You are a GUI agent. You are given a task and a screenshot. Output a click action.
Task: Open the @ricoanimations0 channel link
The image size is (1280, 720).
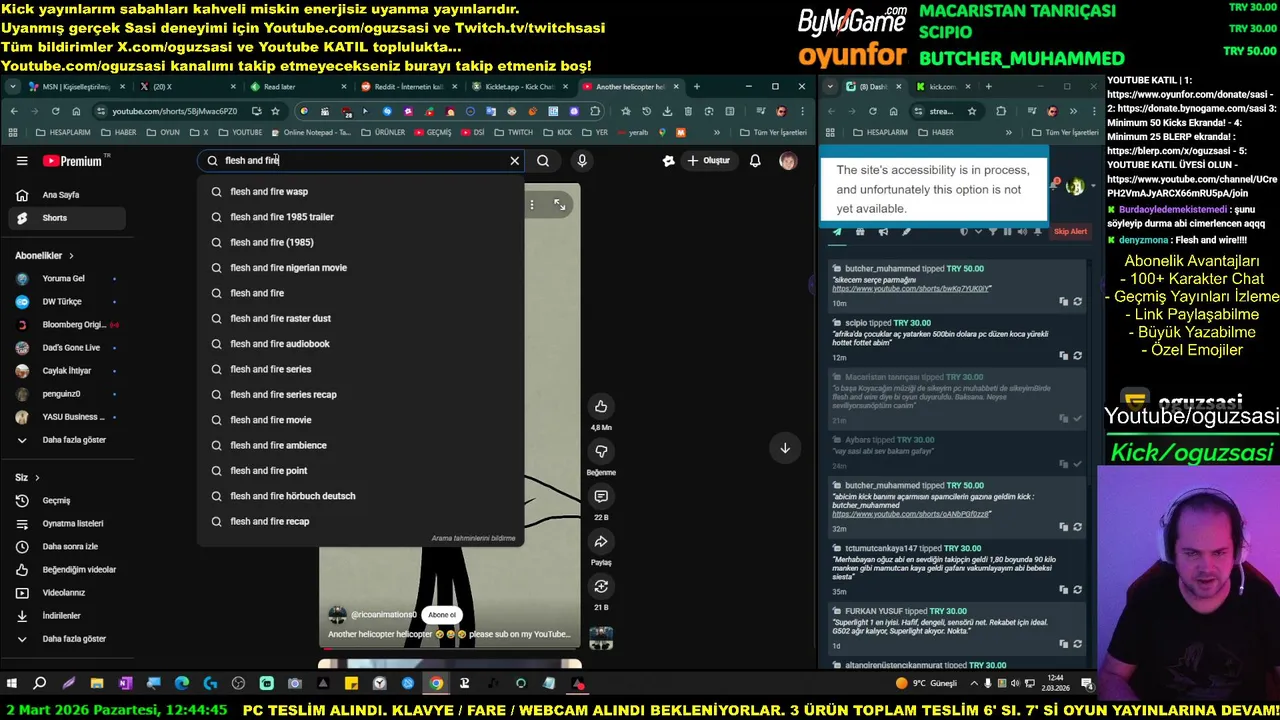tap(383, 615)
